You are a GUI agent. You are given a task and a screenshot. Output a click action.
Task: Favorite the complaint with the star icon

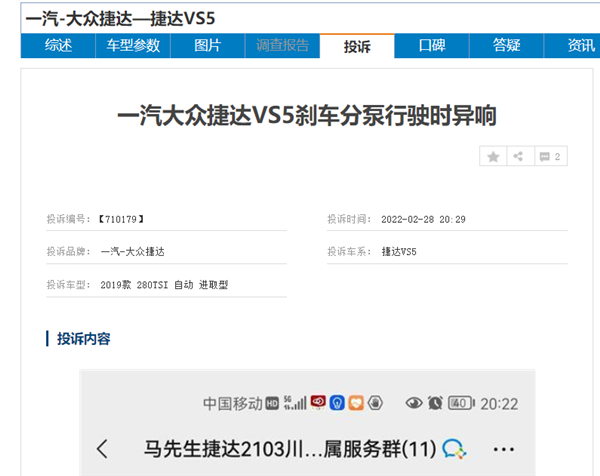[x=493, y=156]
